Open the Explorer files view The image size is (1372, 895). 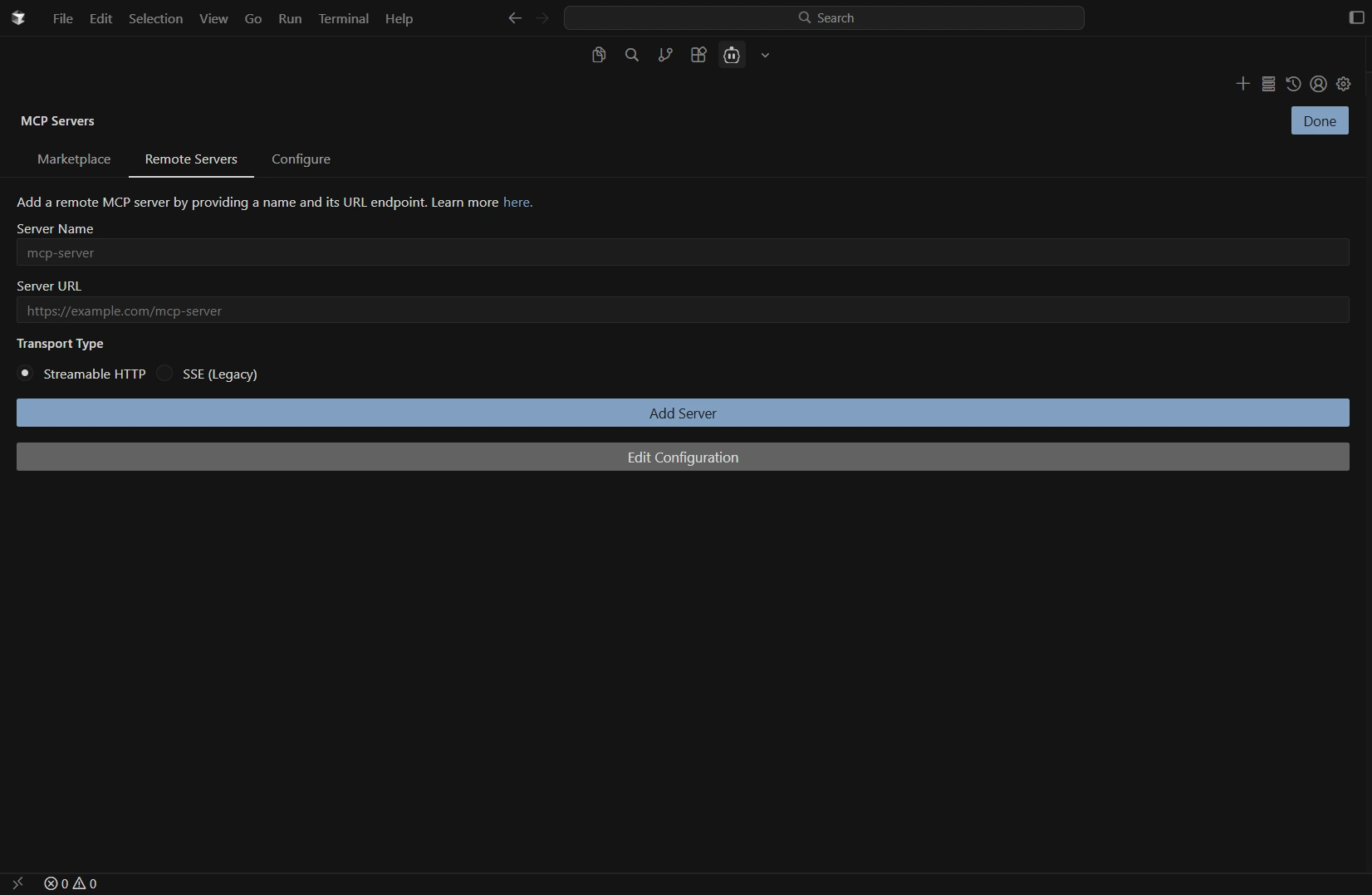click(x=599, y=55)
